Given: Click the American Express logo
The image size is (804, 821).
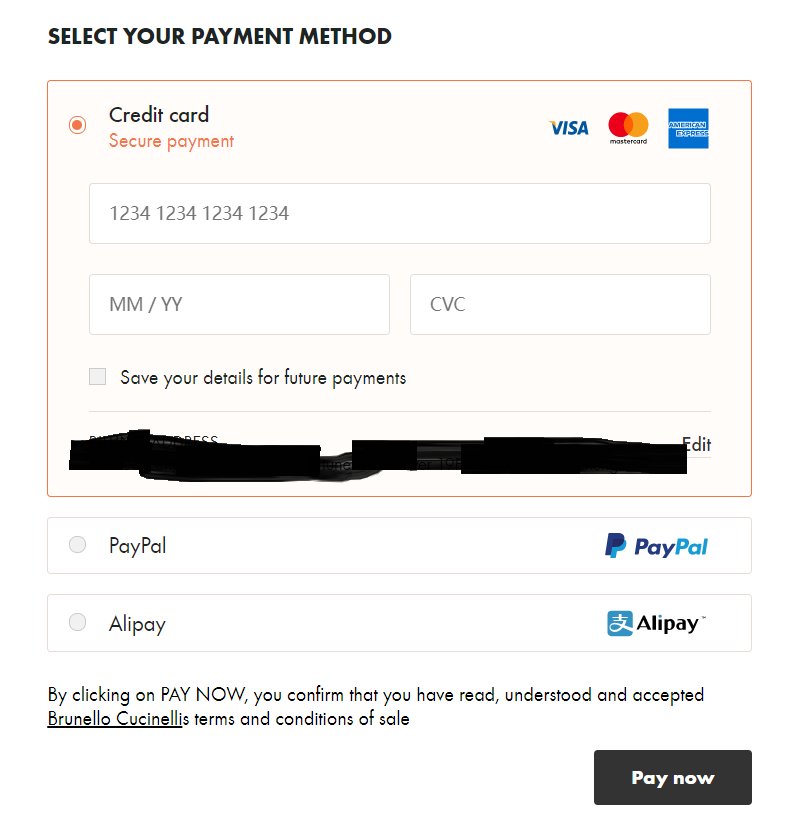Looking at the screenshot, I should coord(688,128).
